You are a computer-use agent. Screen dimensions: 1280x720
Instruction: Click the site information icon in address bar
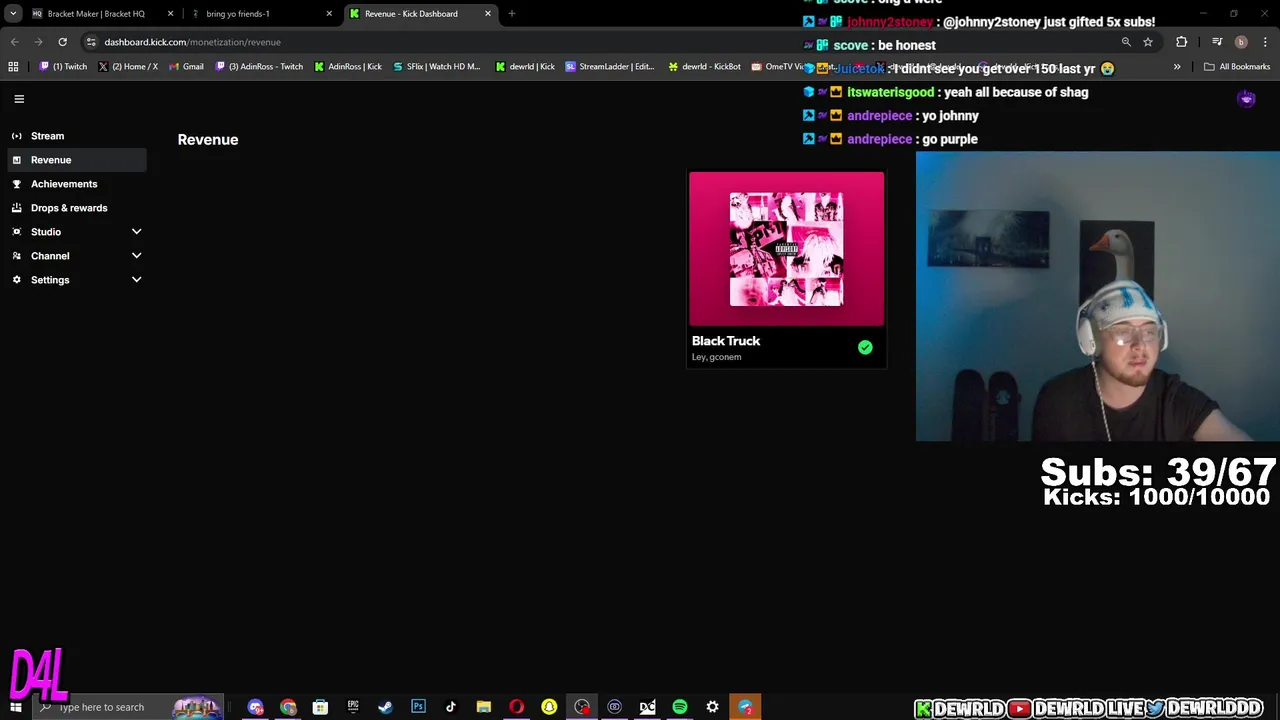point(91,42)
